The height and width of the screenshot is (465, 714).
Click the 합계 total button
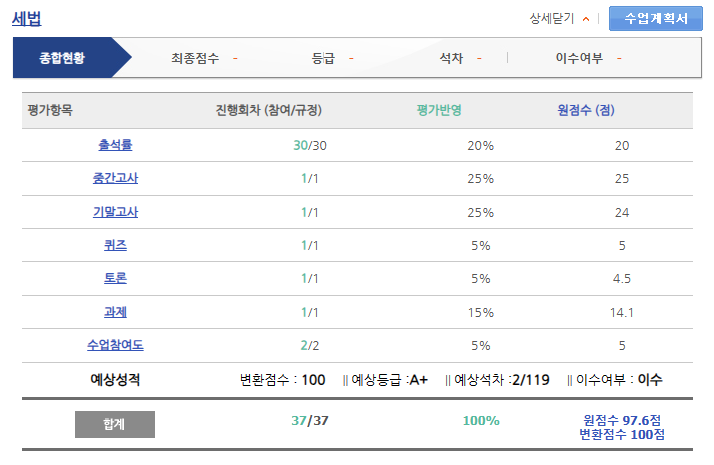click(115, 424)
